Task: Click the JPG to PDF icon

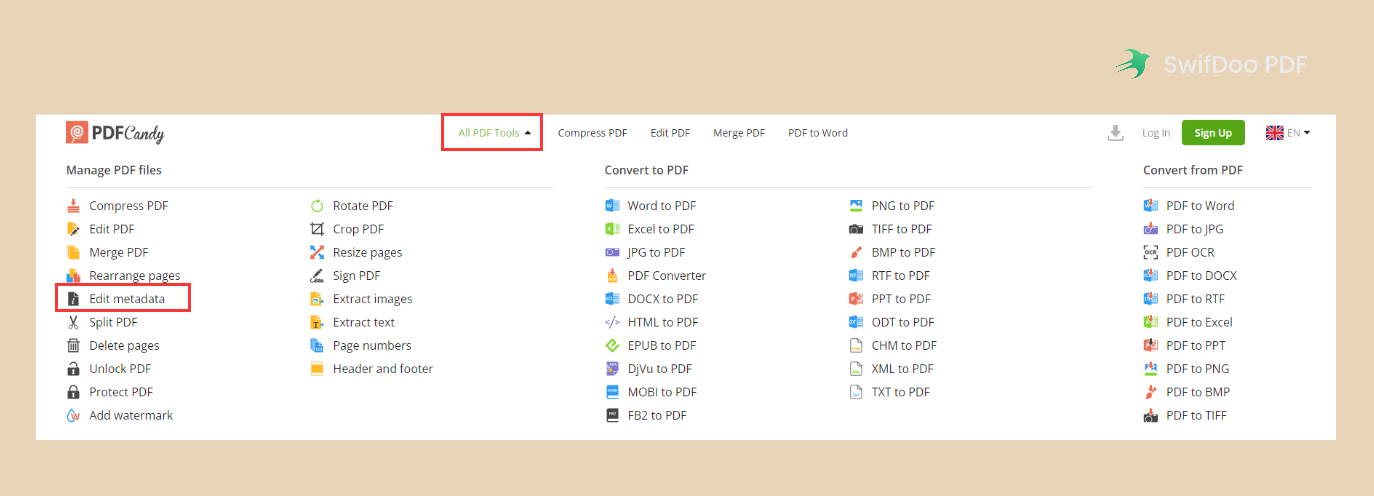Action: 612,252
